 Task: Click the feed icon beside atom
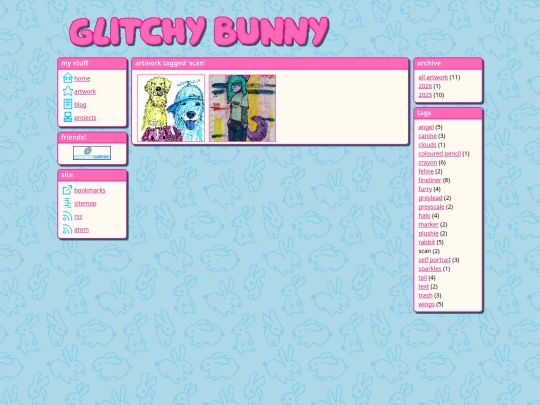click(x=68, y=229)
